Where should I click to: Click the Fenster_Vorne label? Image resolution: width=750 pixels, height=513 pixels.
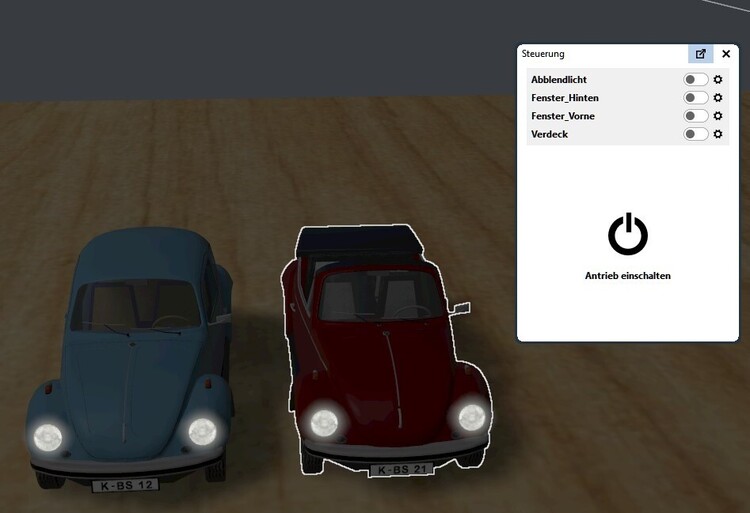tap(562, 116)
